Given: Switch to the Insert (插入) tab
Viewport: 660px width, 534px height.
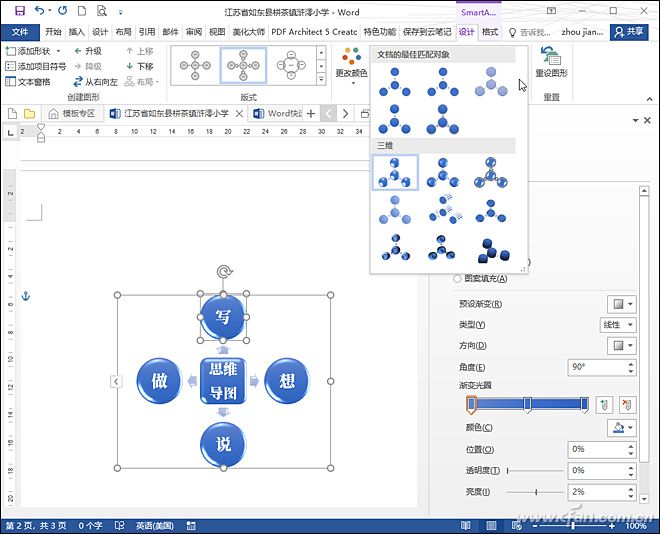Looking at the screenshot, I should tap(76, 32).
